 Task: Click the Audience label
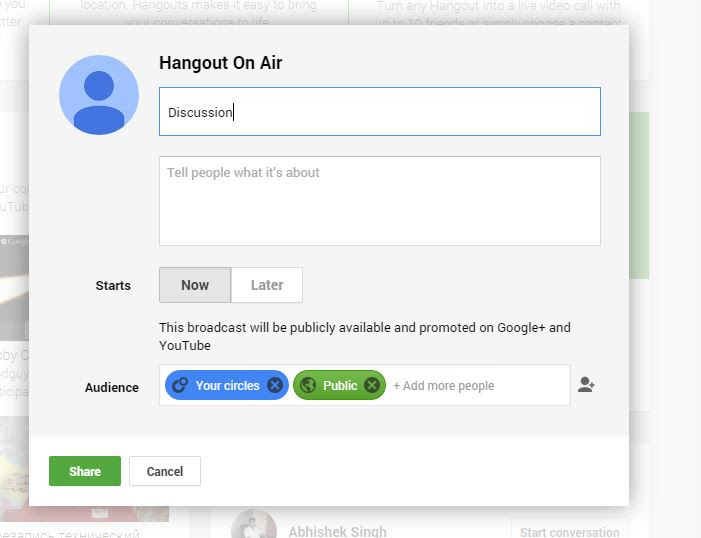pyautogui.click(x=112, y=387)
